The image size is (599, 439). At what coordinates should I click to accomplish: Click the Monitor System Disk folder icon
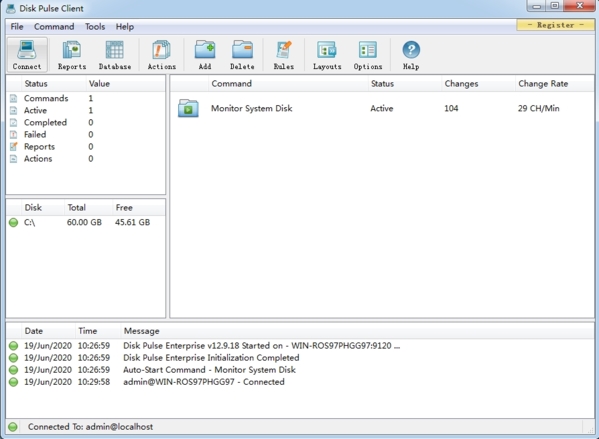[x=188, y=108]
